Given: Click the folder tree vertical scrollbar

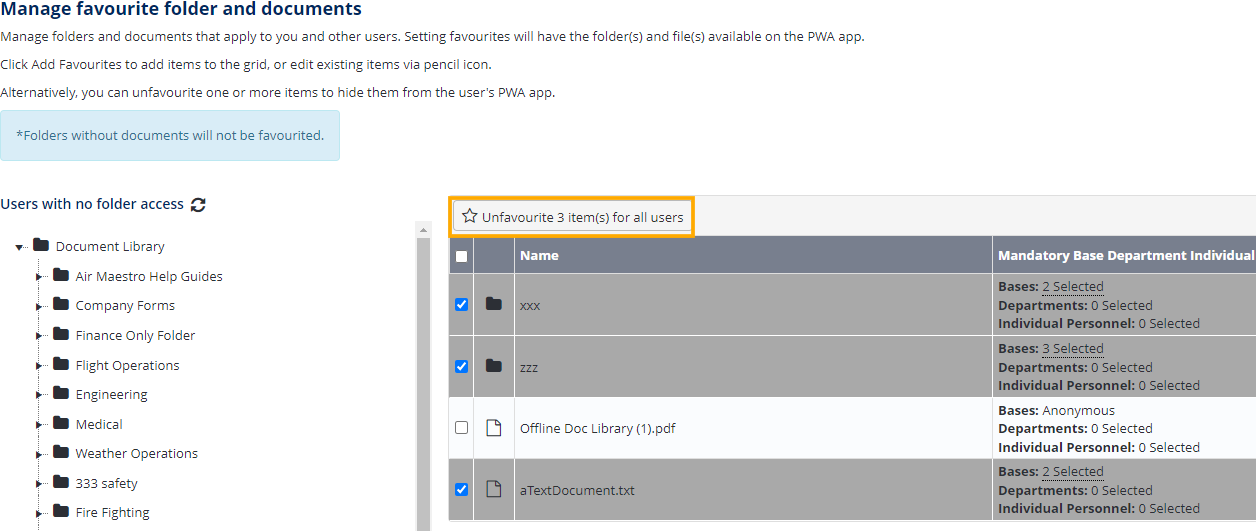Looking at the screenshot, I should (x=422, y=380).
